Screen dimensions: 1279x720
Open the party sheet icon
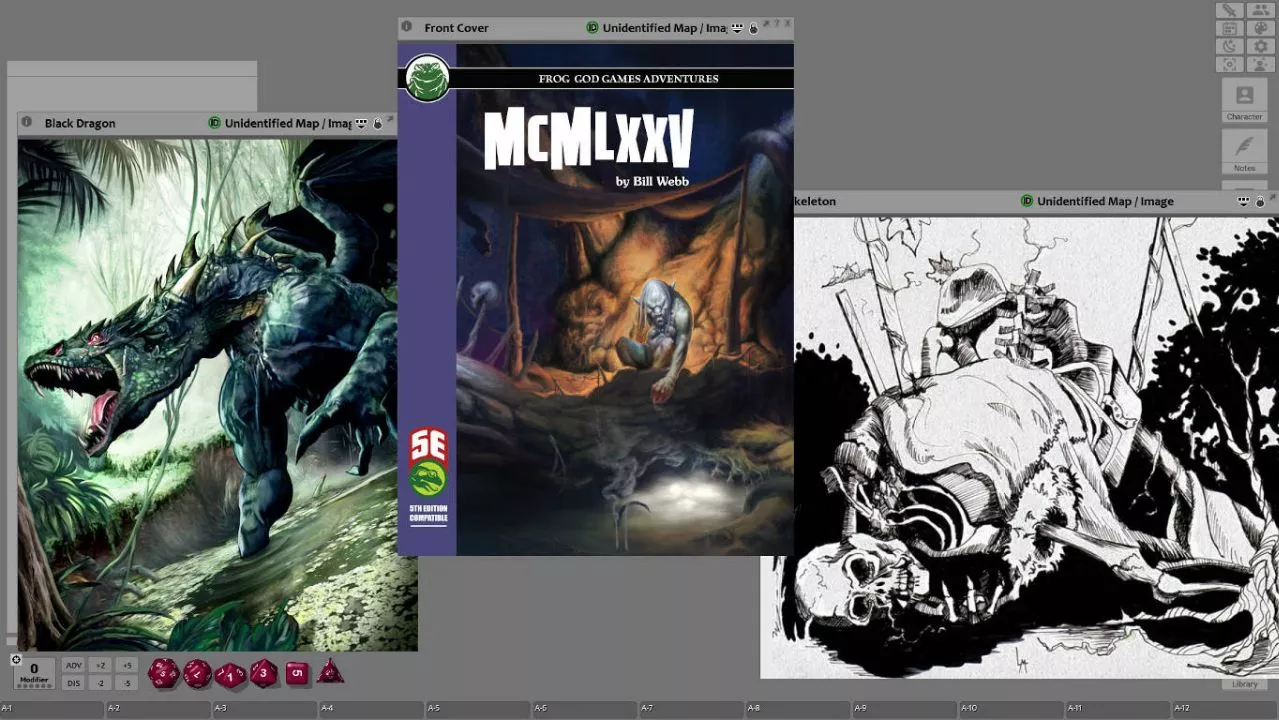[1260, 10]
